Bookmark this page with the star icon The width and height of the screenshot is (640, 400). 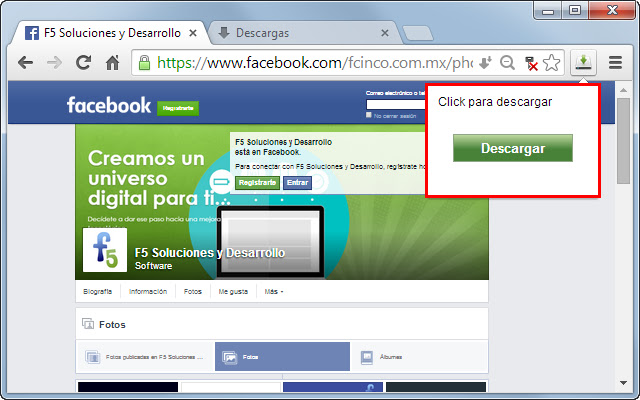tap(551, 63)
